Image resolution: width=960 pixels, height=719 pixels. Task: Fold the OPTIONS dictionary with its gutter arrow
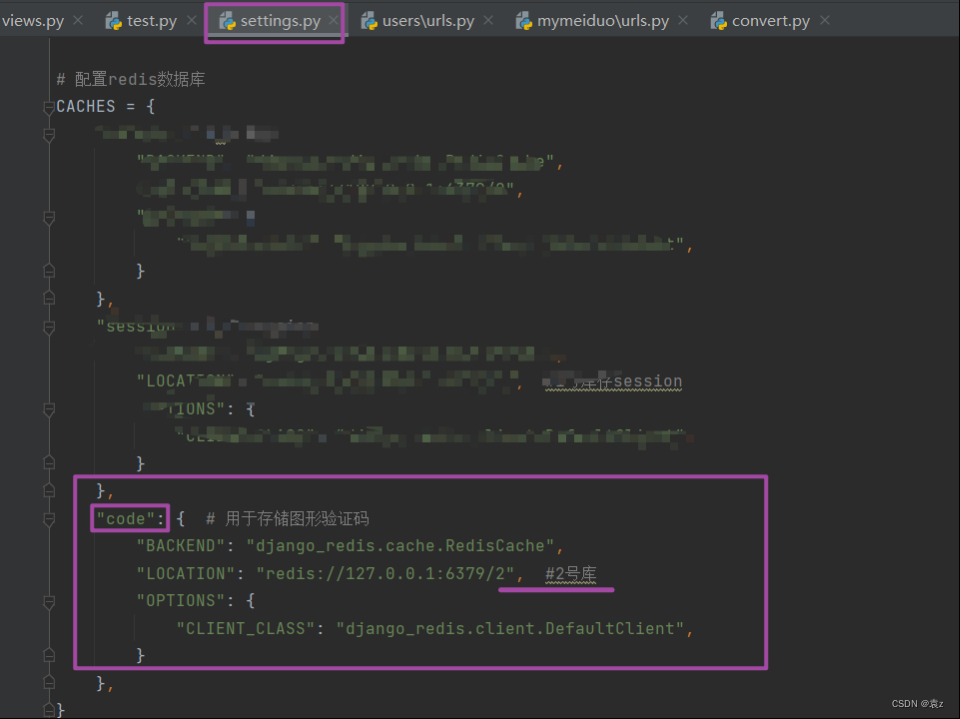pos(48,600)
